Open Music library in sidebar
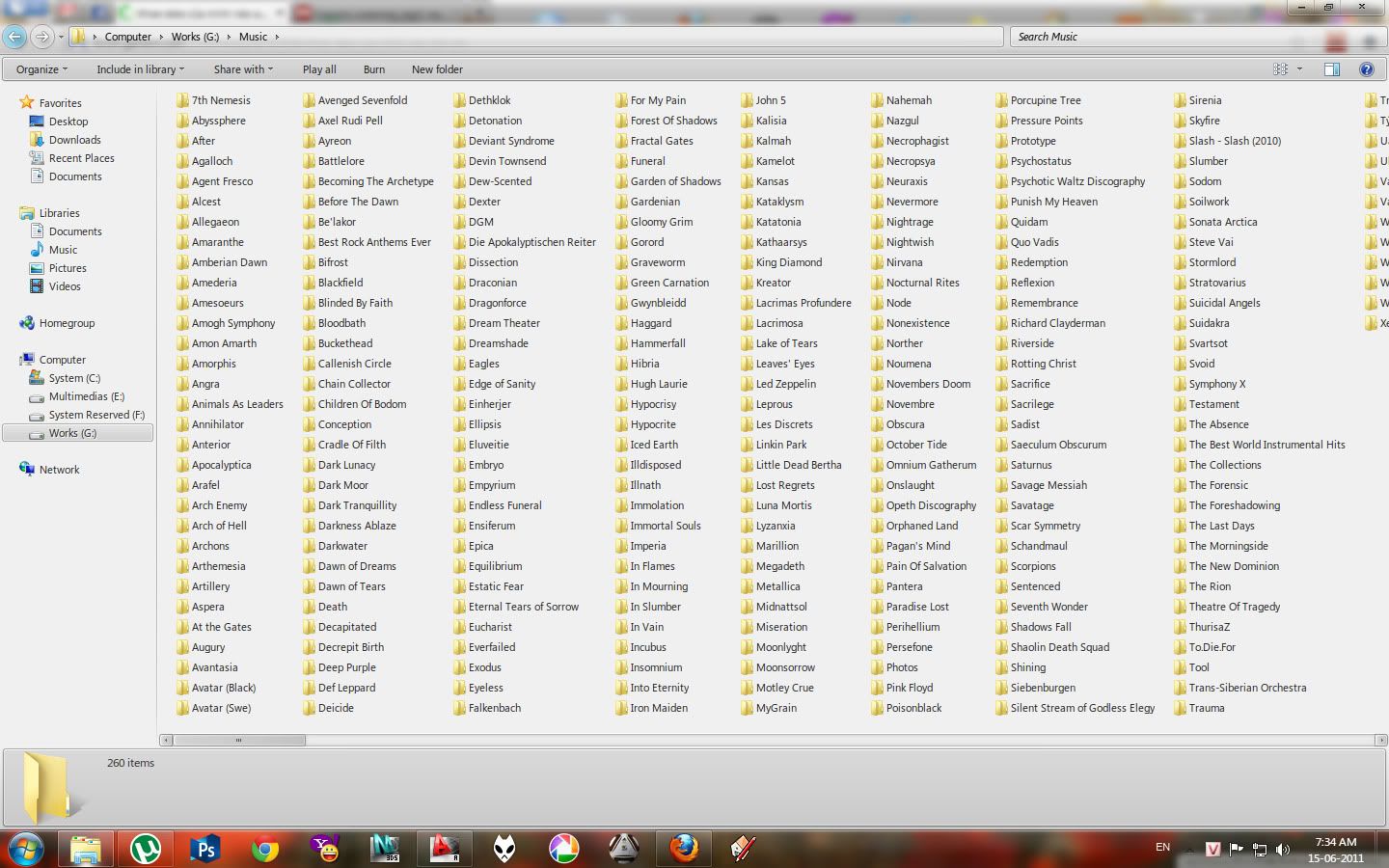 pyautogui.click(x=64, y=250)
